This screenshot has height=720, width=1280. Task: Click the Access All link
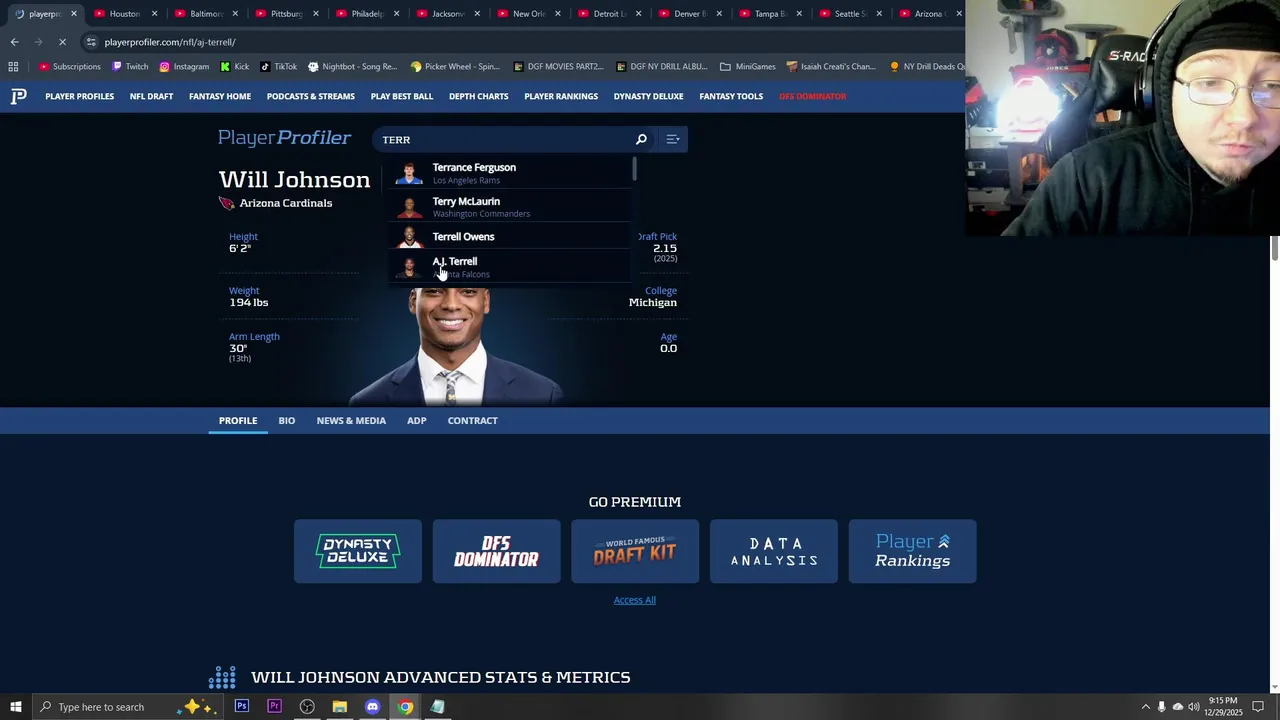point(634,600)
